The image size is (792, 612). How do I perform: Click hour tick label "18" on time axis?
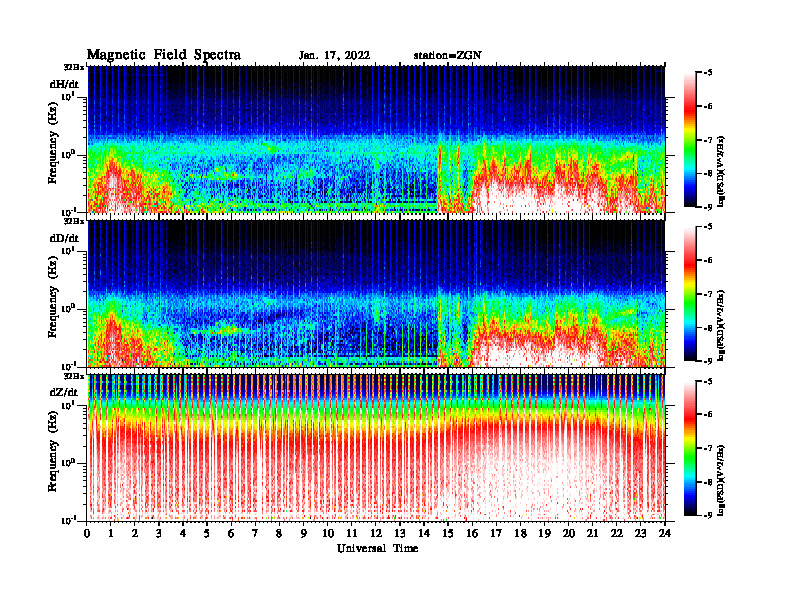(520, 534)
